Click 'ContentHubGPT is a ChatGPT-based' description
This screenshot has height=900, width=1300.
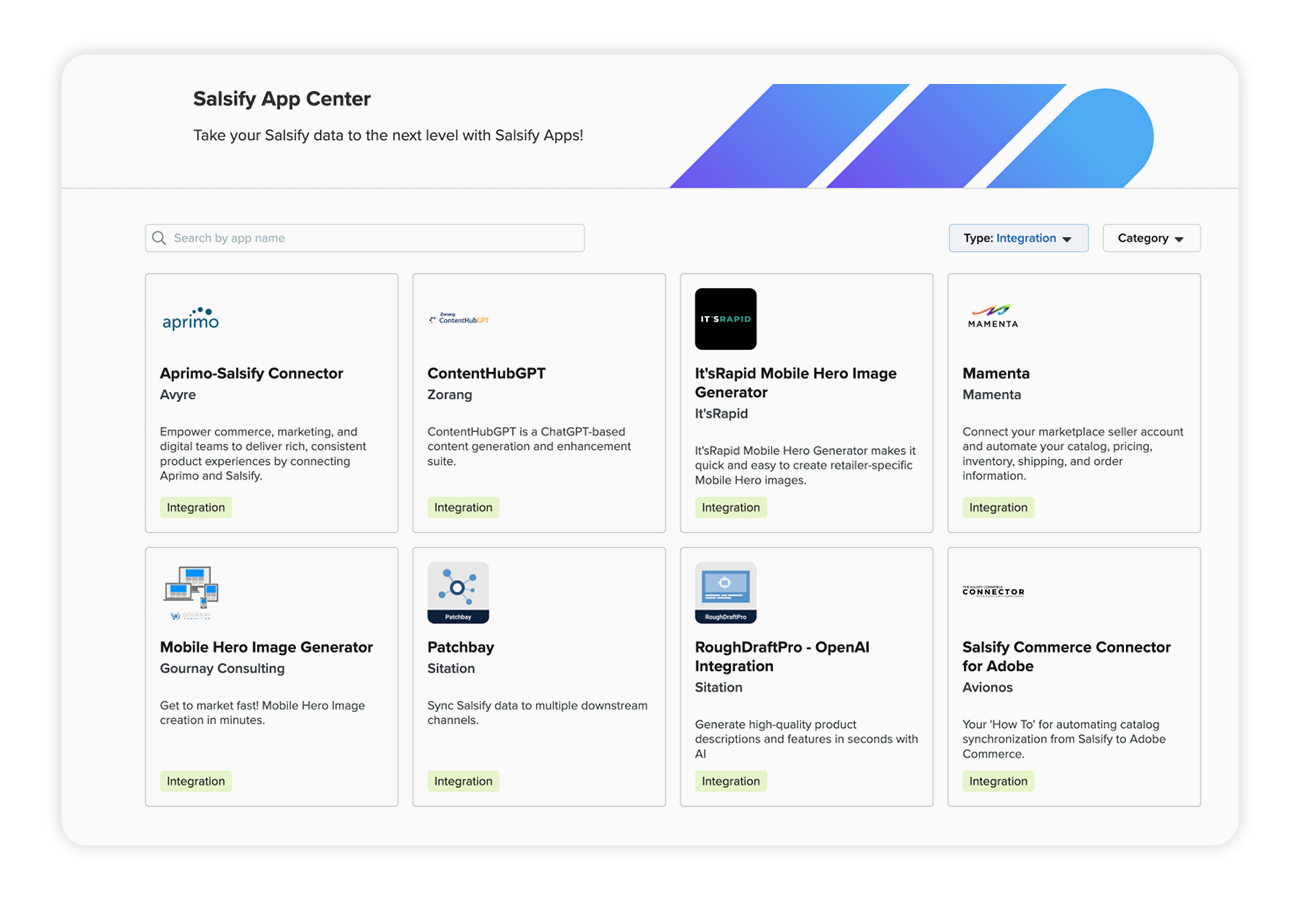tap(529, 447)
